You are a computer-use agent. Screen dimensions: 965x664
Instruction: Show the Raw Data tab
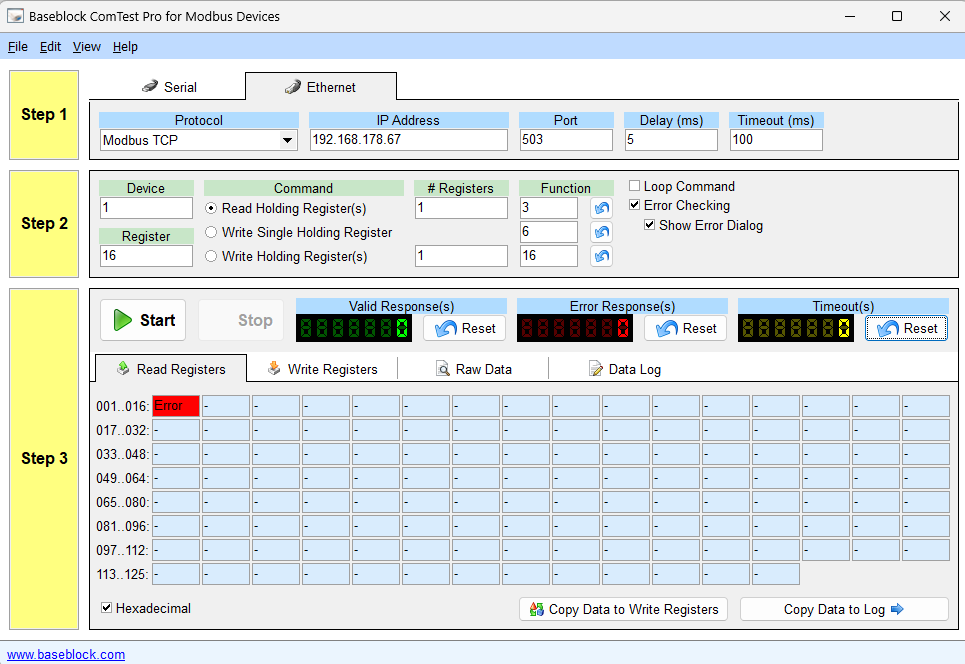pyautogui.click(x=474, y=369)
